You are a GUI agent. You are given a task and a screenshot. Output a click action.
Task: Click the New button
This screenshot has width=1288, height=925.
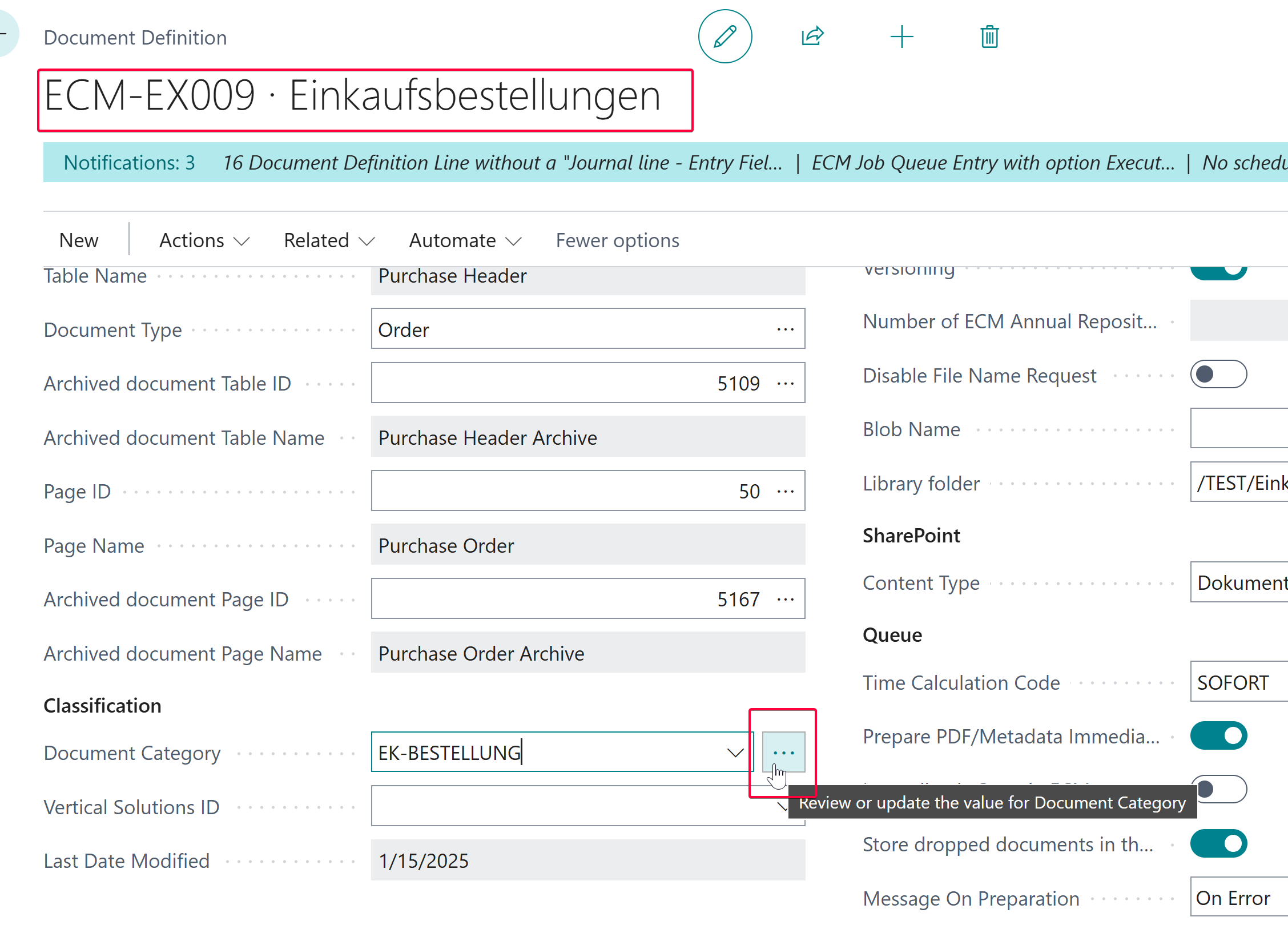79,240
